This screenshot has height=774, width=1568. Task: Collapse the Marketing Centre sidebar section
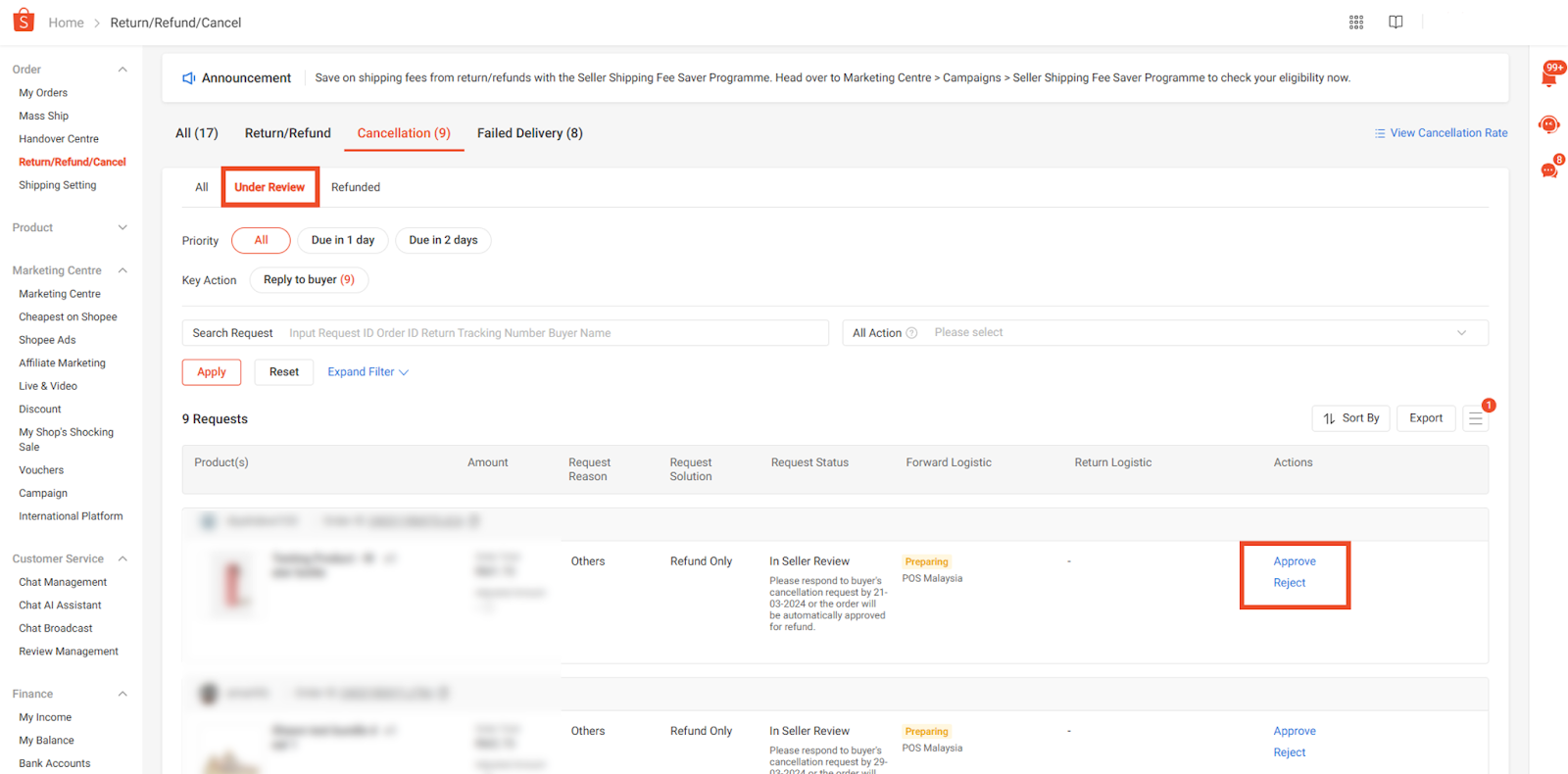point(122,270)
